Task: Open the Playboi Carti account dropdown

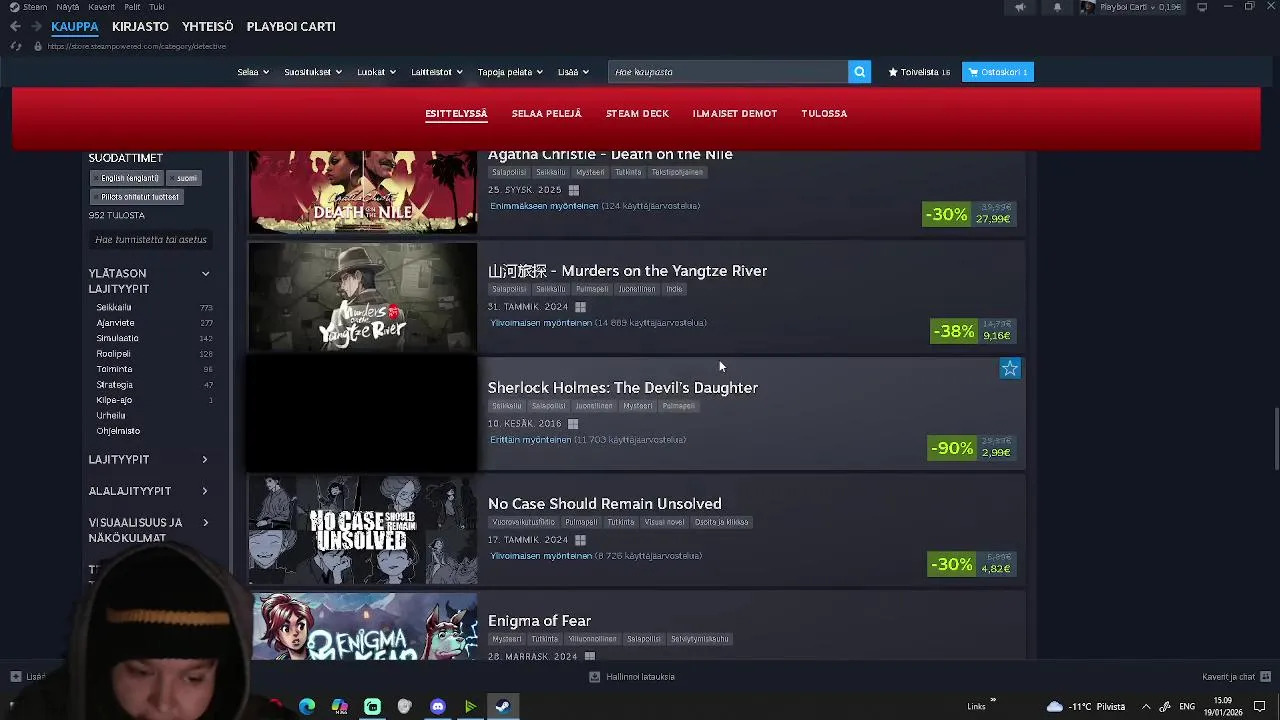Action: pyautogui.click(x=1126, y=7)
